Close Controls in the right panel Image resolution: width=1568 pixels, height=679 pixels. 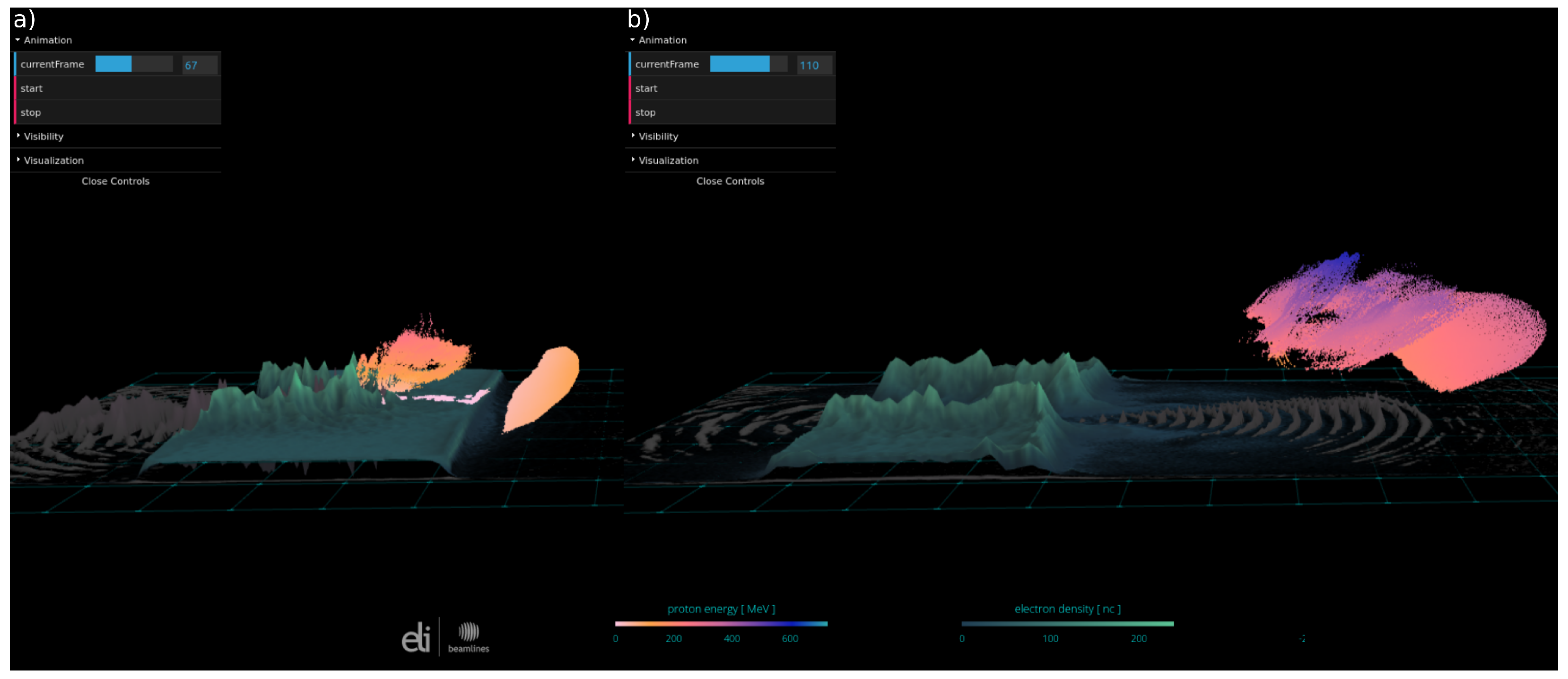[730, 181]
